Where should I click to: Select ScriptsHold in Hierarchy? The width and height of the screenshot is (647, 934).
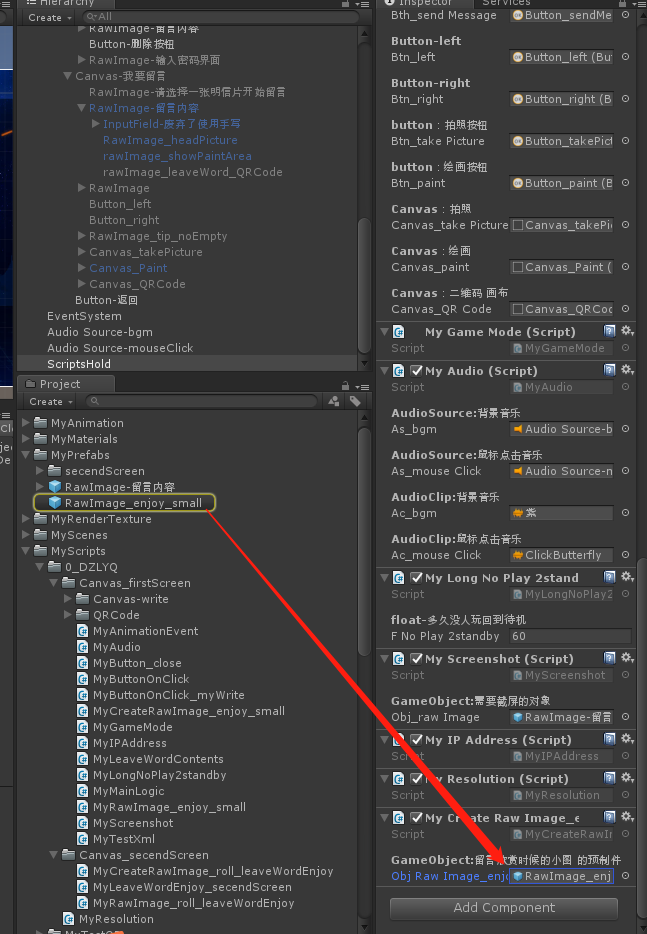79,364
